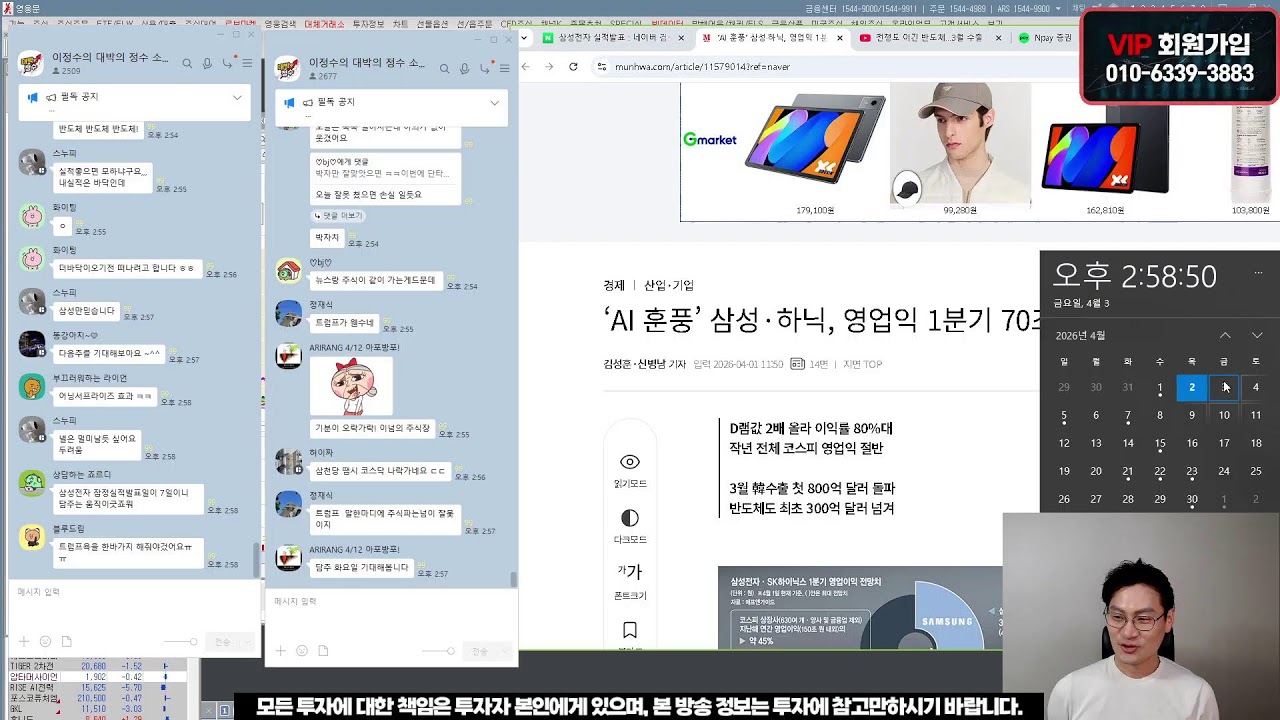Viewport: 1280px width, 720px height.
Task: Click 댓글 더보기 in the 2677-member chat
Action: [x=338, y=216]
